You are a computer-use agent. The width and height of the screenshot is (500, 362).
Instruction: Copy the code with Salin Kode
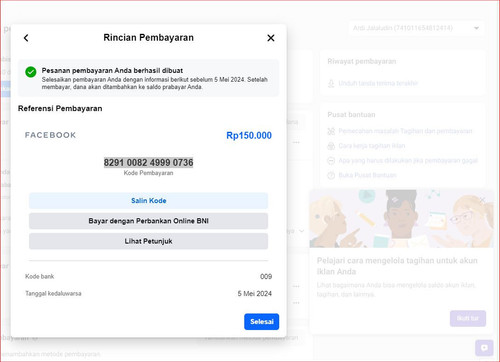[x=148, y=201]
